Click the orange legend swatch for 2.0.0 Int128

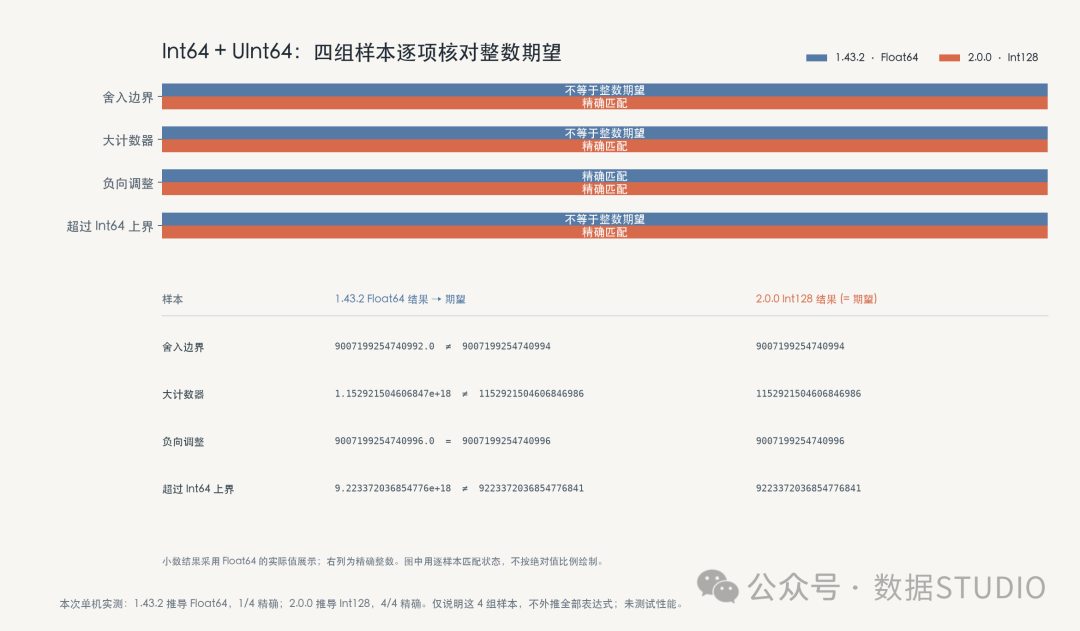949,58
